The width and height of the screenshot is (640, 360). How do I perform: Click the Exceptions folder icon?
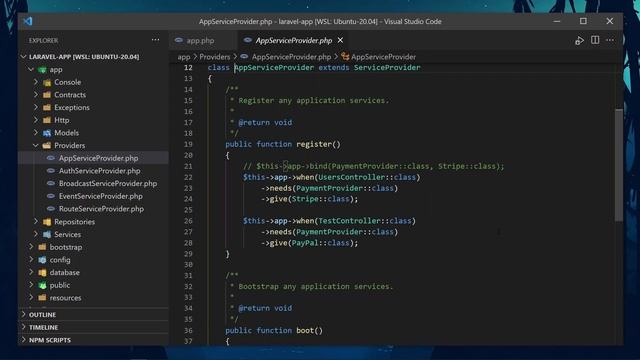[47, 108]
